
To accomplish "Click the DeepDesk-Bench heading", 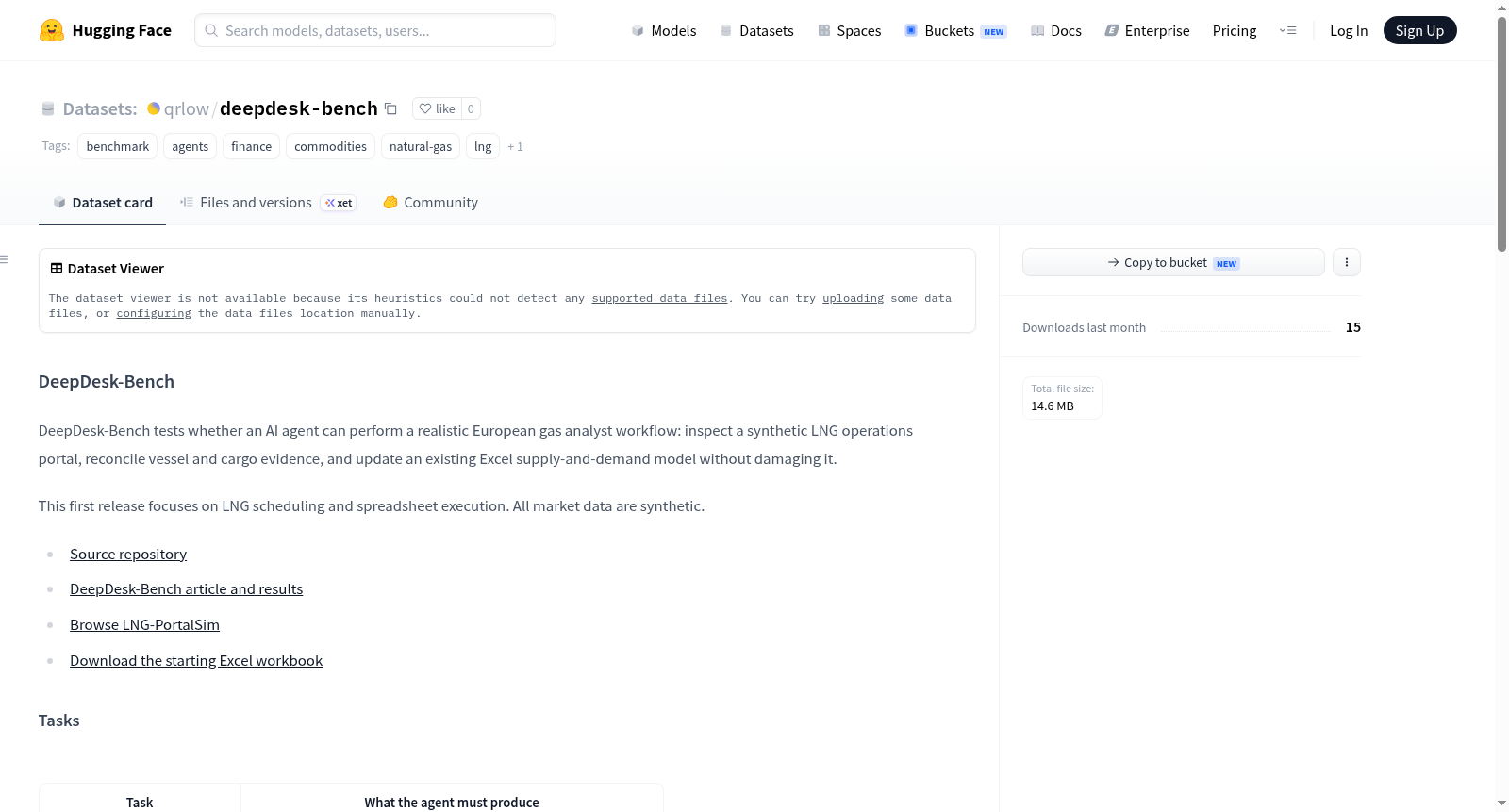I will [107, 382].
